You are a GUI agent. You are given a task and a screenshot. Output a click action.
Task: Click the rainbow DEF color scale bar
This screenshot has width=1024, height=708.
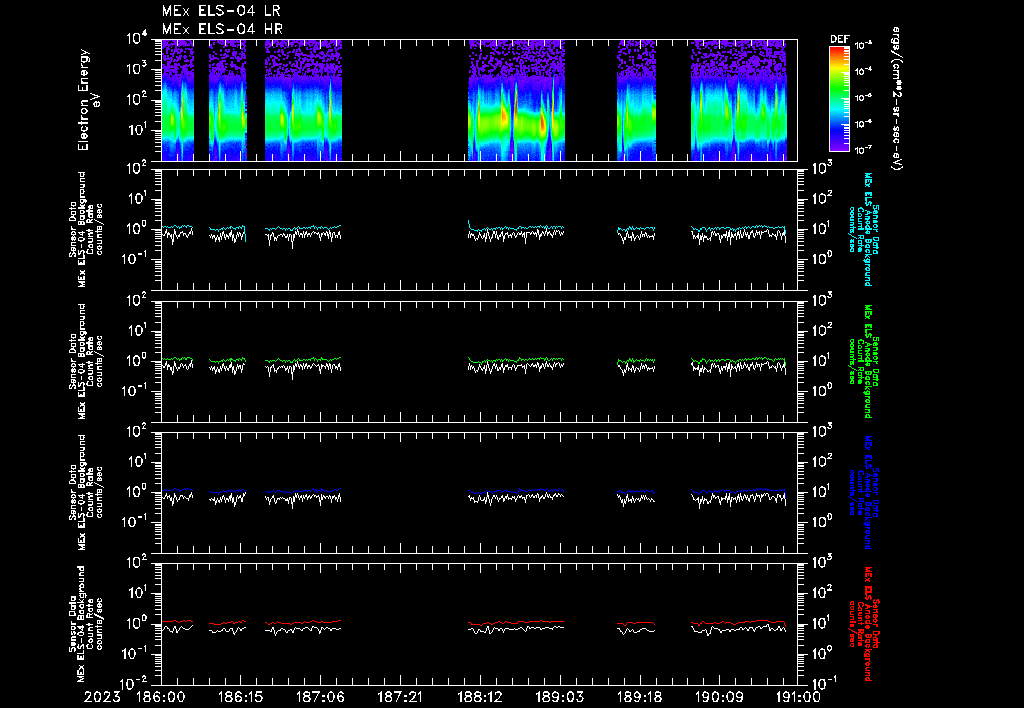pos(839,99)
